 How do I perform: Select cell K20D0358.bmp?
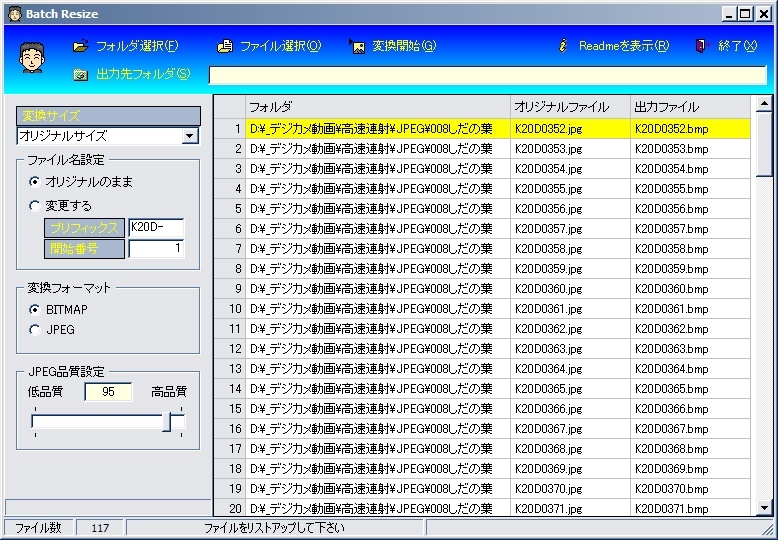point(690,249)
